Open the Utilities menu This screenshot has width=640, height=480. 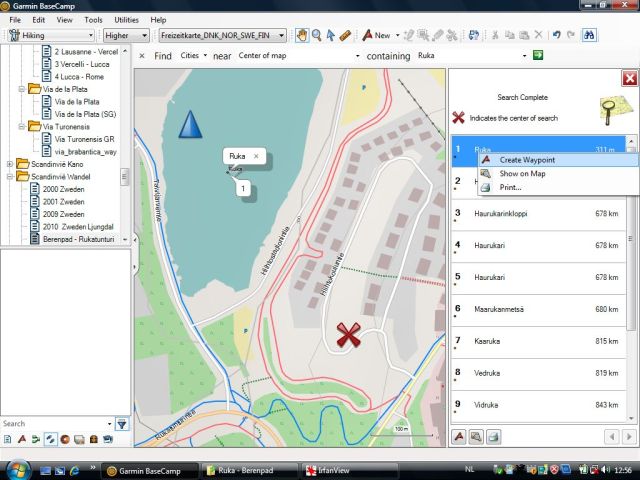coord(127,20)
